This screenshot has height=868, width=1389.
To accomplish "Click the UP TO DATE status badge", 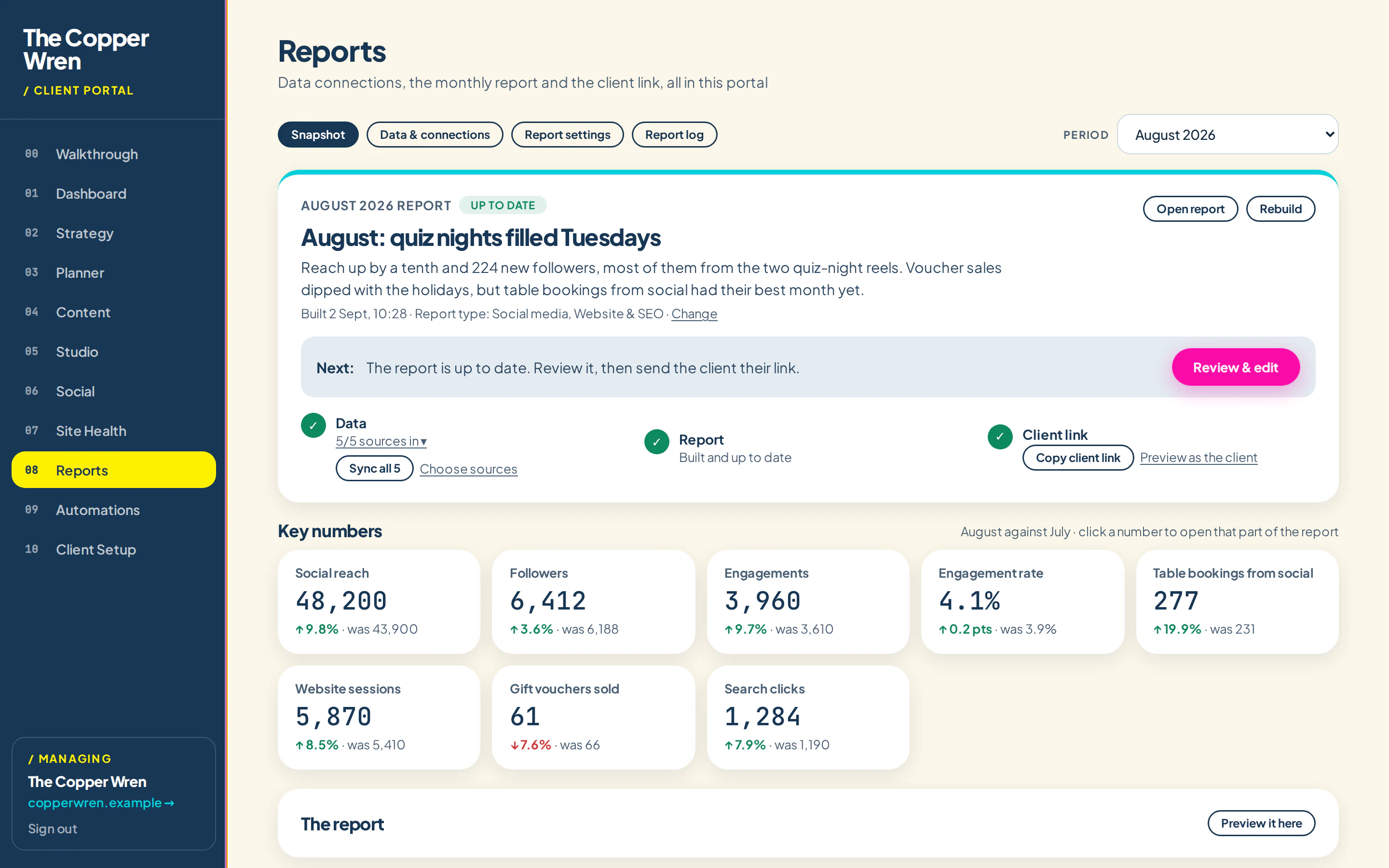I will [503, 205].
